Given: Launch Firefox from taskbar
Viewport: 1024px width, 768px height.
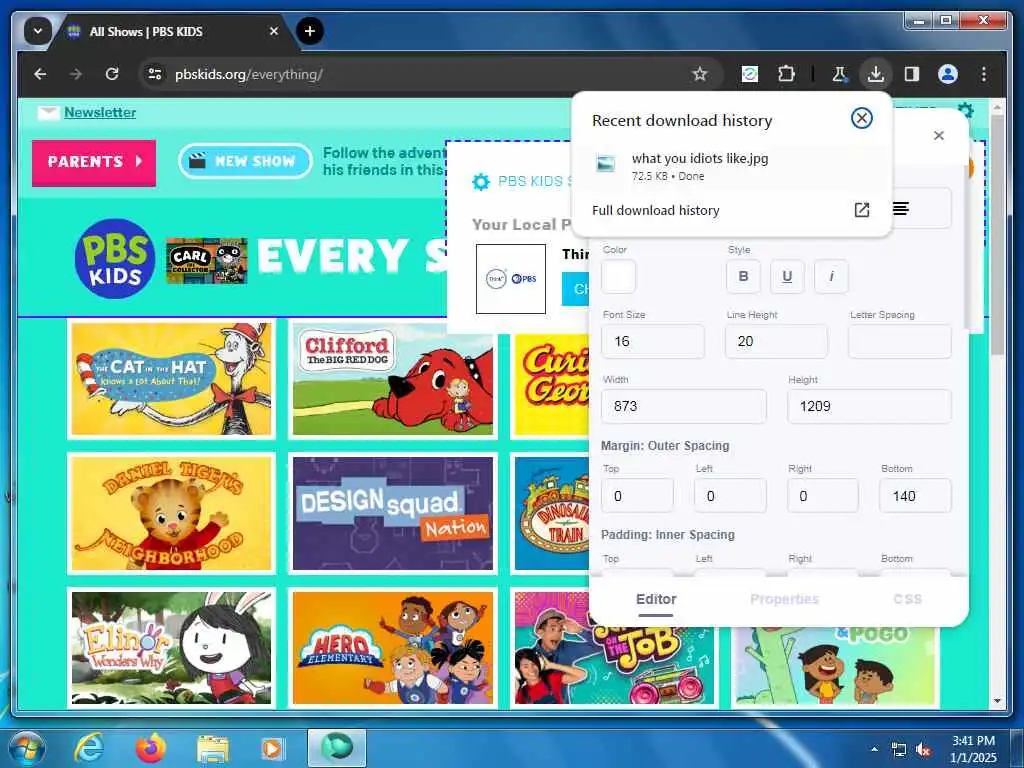Looking at the screenshot, I should [151, 748].
